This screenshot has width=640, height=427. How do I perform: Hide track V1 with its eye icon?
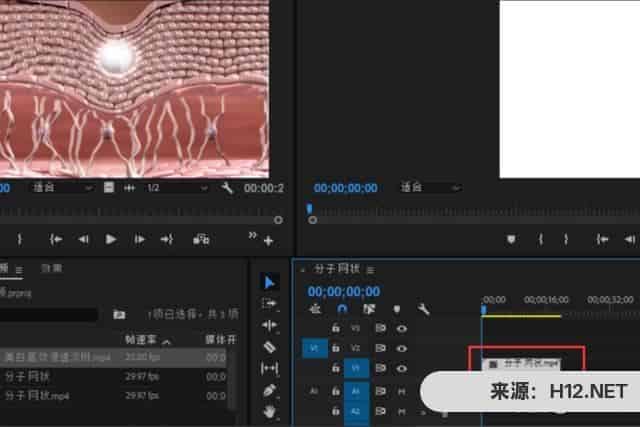[401, 368]
